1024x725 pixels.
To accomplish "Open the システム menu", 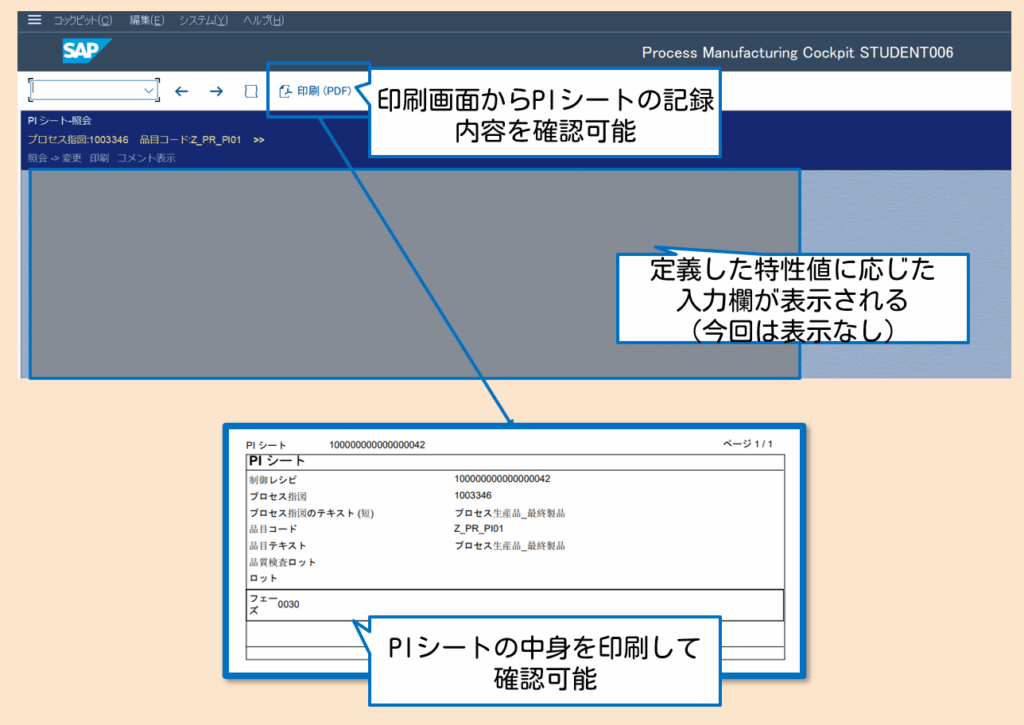I will 203,20.
